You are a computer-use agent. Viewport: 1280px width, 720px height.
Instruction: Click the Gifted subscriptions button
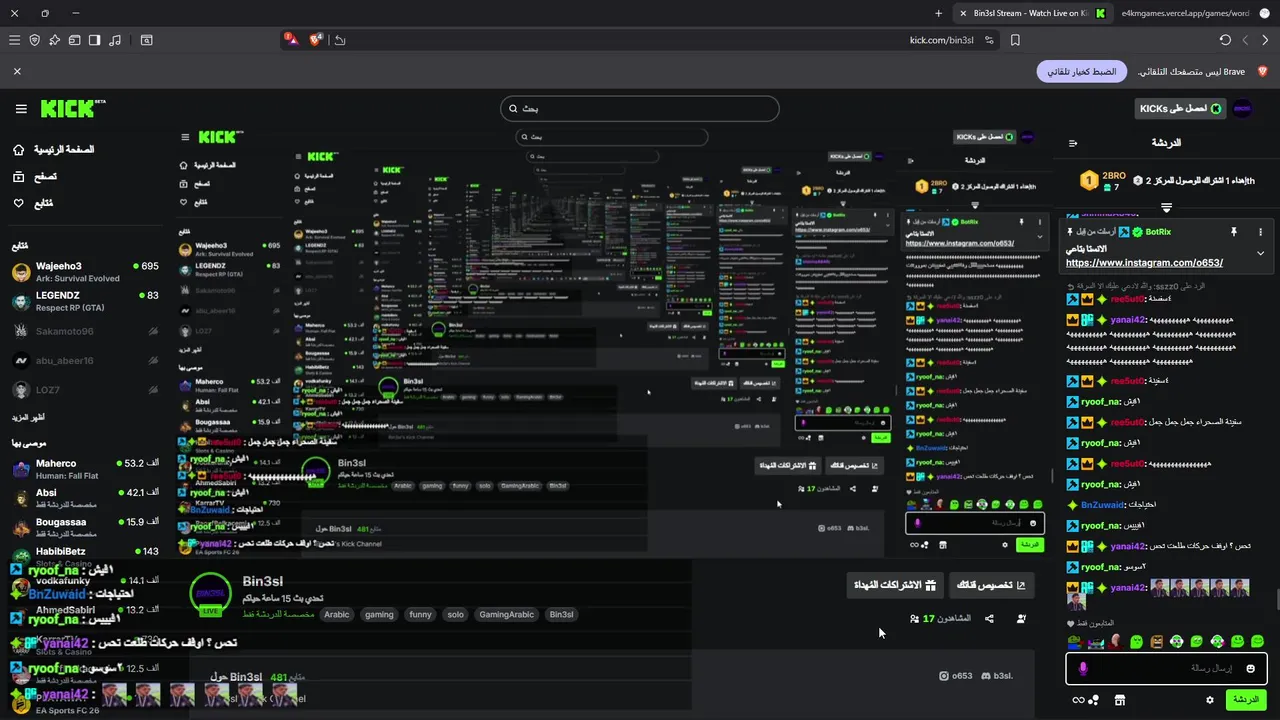[x=895, y=585]
